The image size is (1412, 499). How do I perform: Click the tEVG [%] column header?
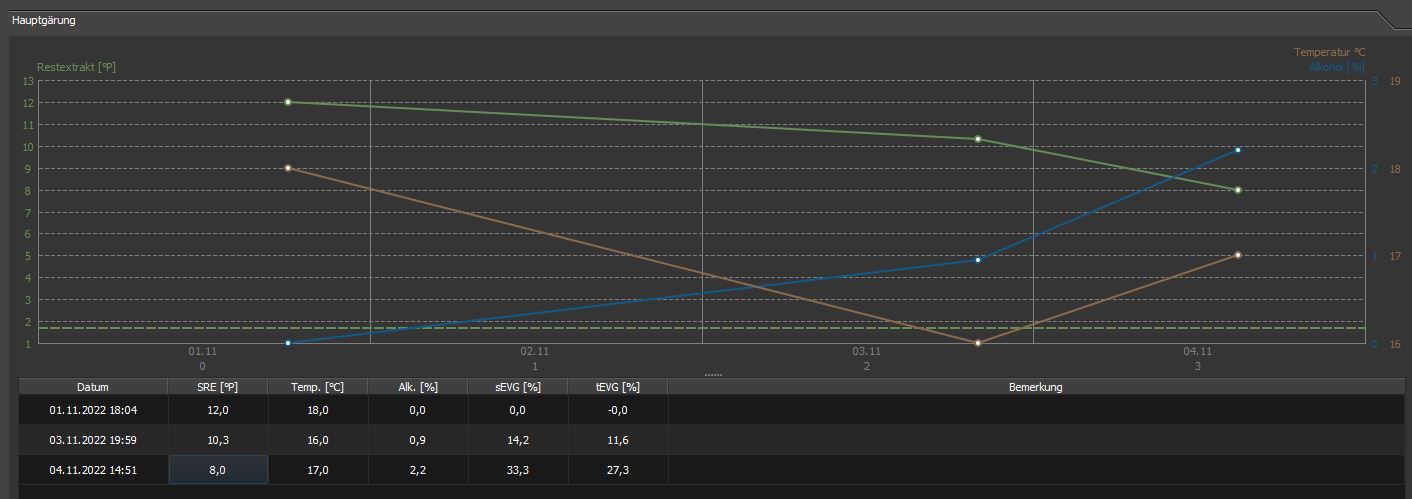[617, 387]
